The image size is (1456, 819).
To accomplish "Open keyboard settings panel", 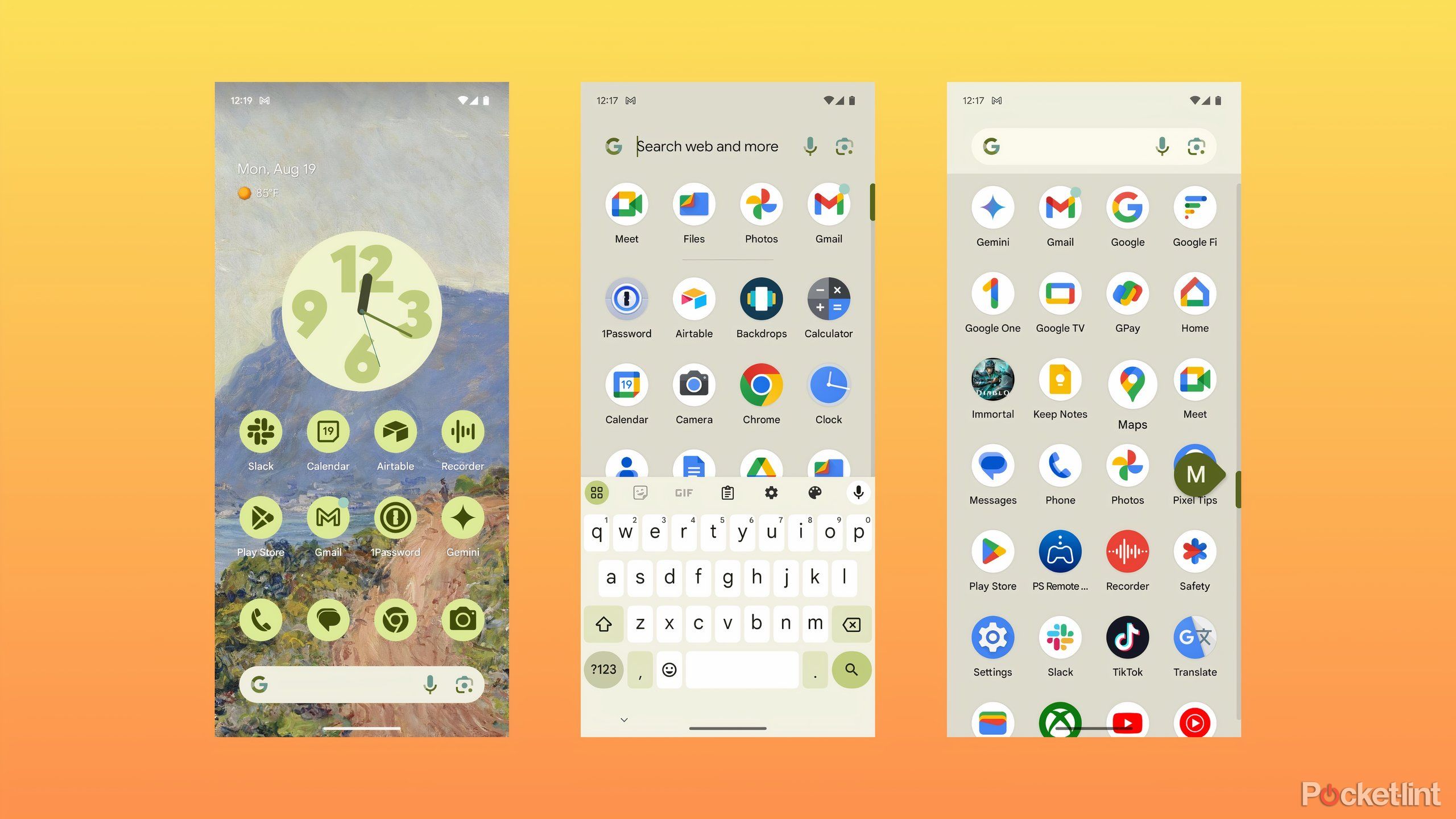I will pos(770,492).
